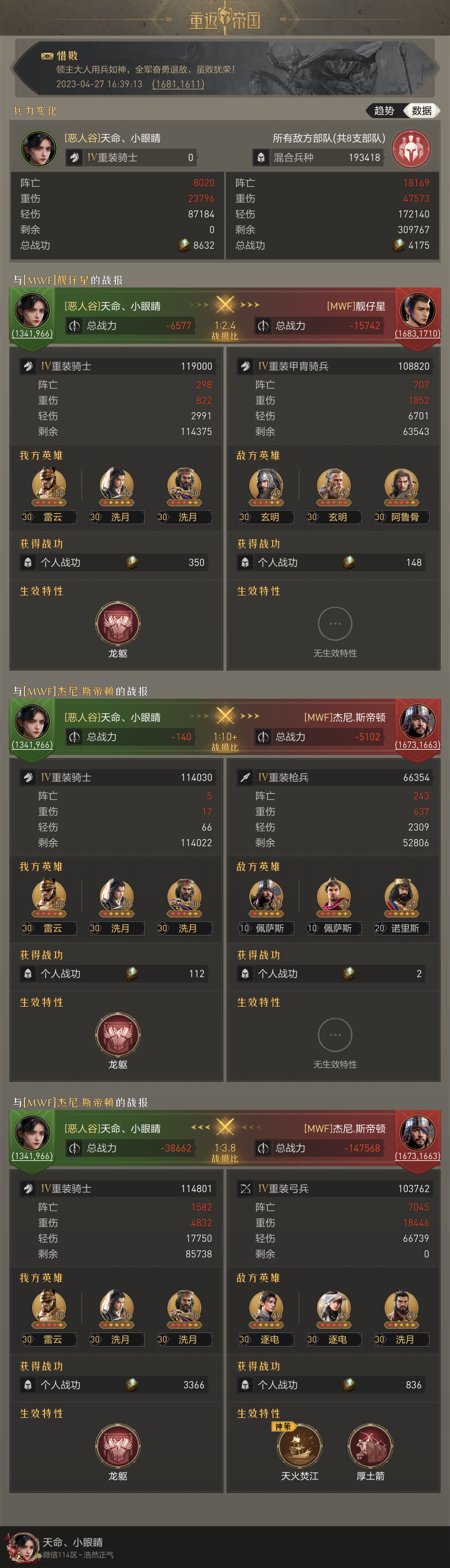
Task: Tap the crossed swords icon above 1:2.4
Action: click(225, 305)
